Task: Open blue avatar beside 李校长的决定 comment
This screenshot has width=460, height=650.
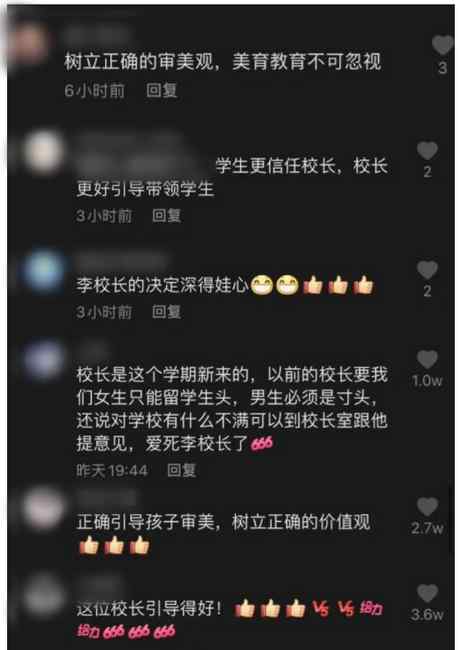Action: pos(44,272)
